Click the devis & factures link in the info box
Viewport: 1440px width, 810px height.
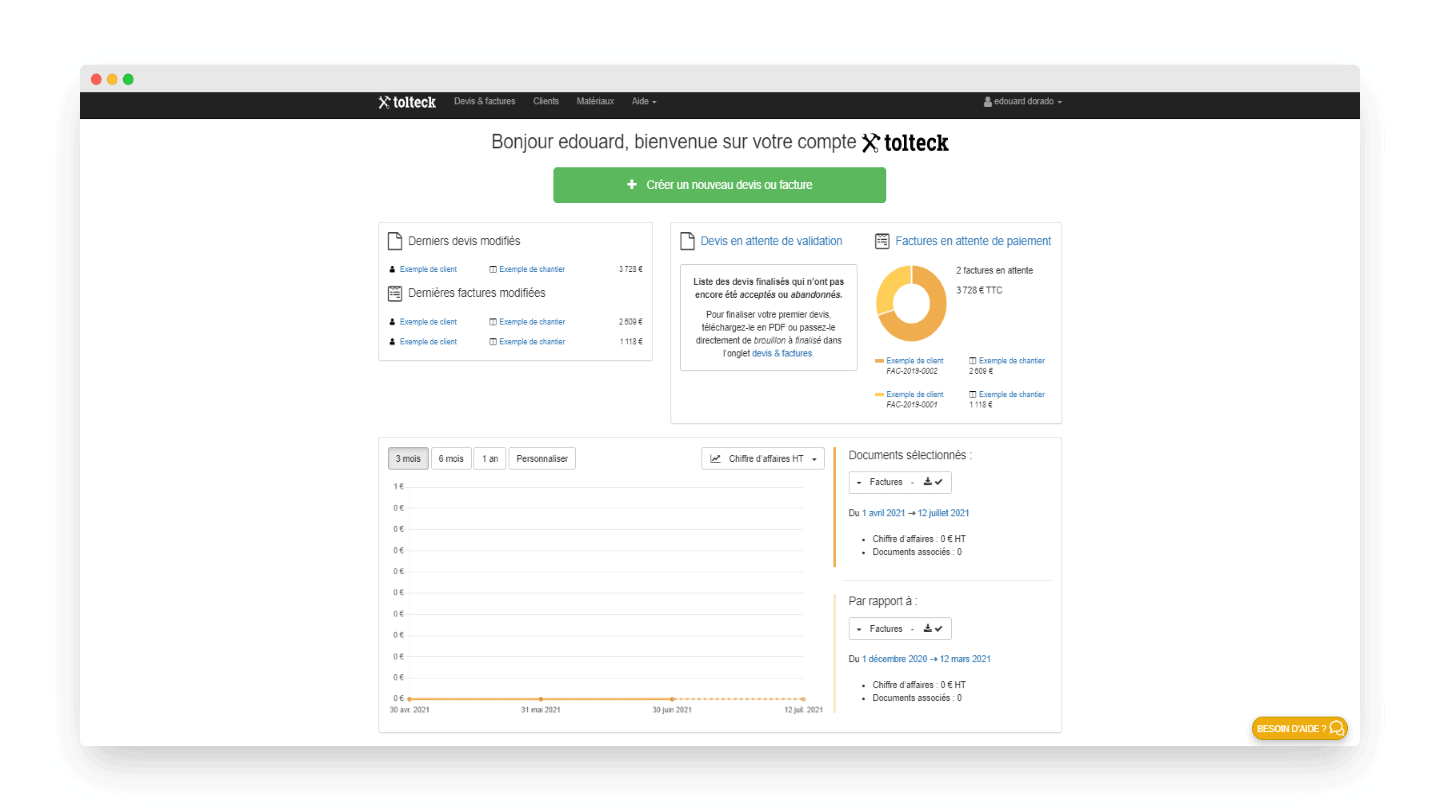(782, 353)
